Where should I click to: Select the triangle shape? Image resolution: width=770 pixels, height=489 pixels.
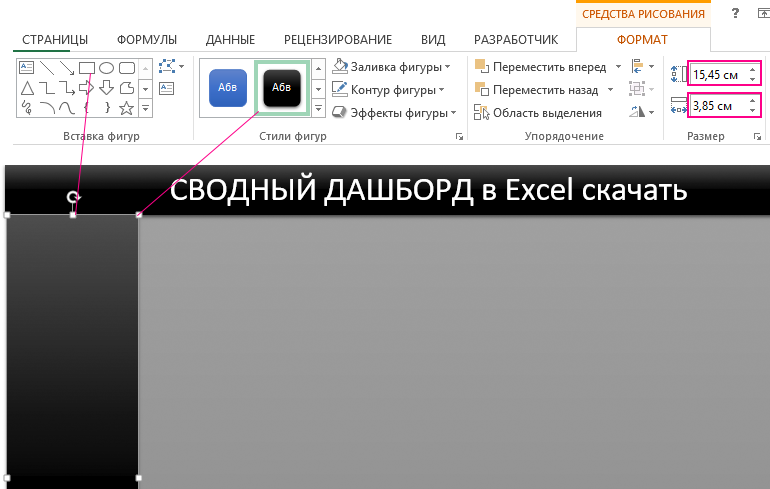27,88
